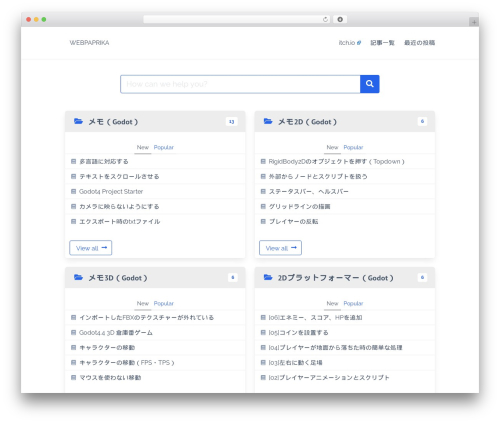Click document icon beside キャラクターの移動 ( FPS・TPS )
Image resolution: width=500 pixels, height=423 pixels.
(74, 362)
